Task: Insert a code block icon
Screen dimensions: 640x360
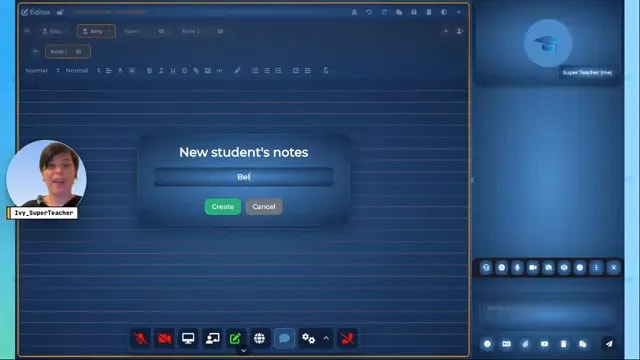Action: coord(220,71)
